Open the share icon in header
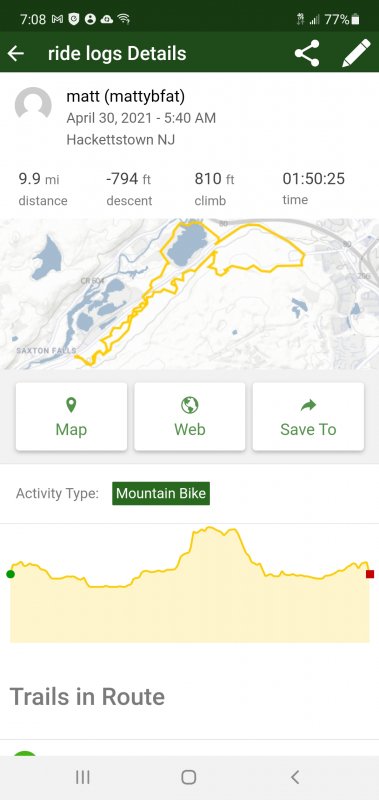This screenshot has height=800, width=379. [307, 53]
